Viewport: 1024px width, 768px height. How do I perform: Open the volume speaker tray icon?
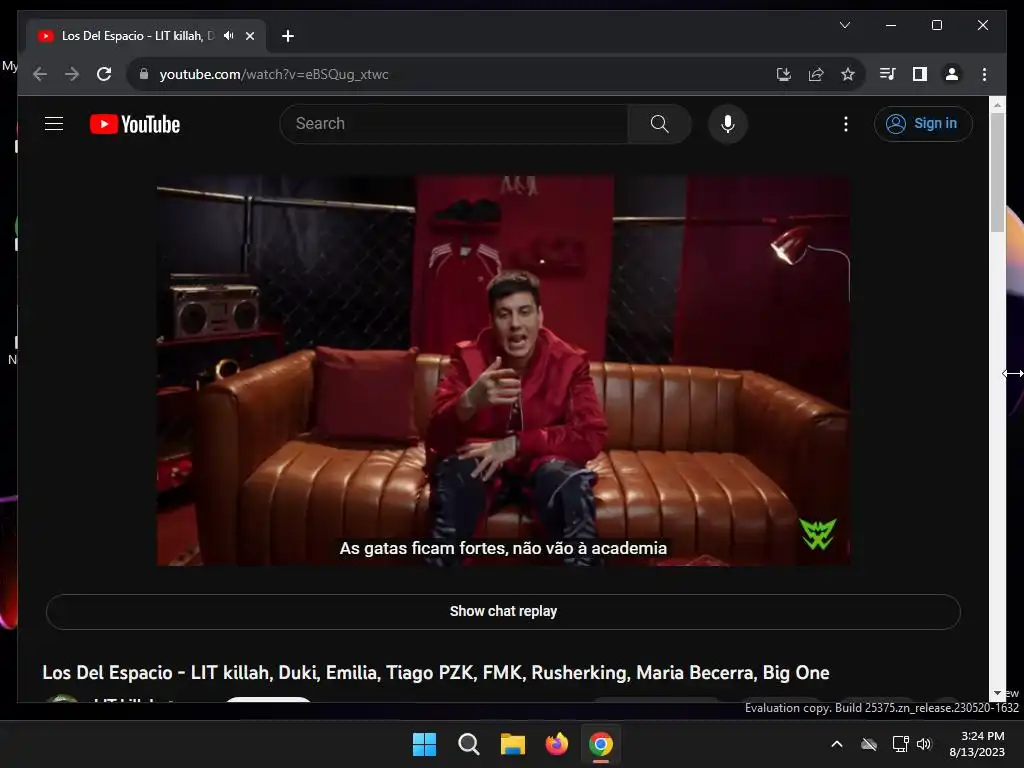point(923,744)
